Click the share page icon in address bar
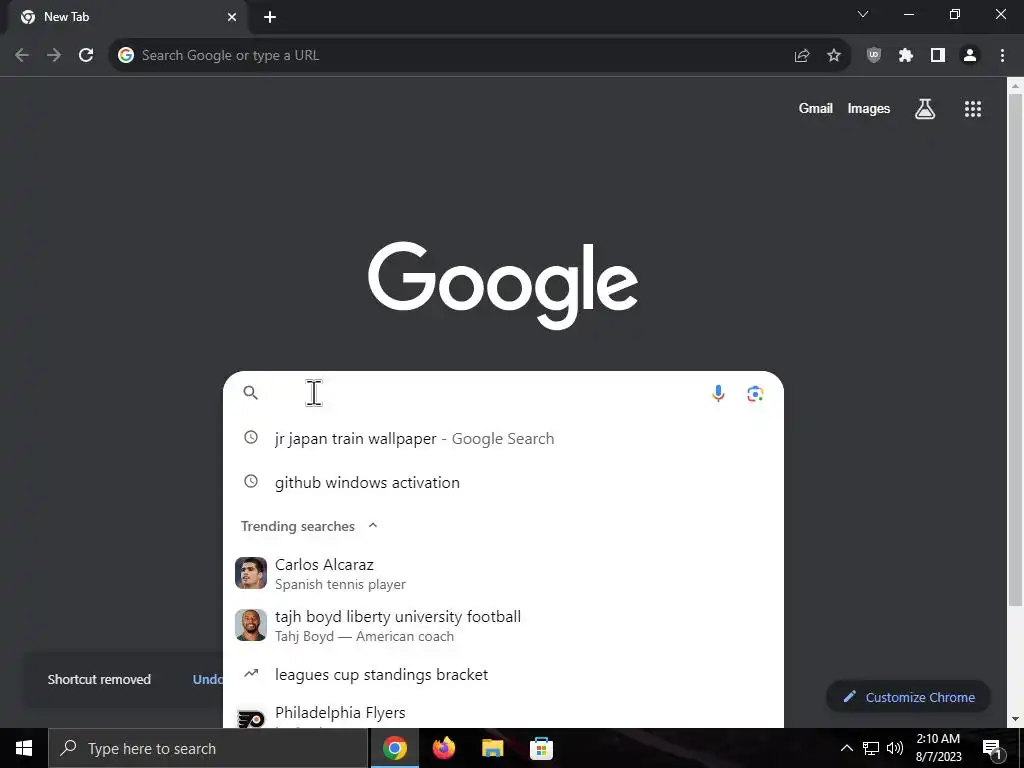This screenshot has height=768, width=1024. [802, 56]
